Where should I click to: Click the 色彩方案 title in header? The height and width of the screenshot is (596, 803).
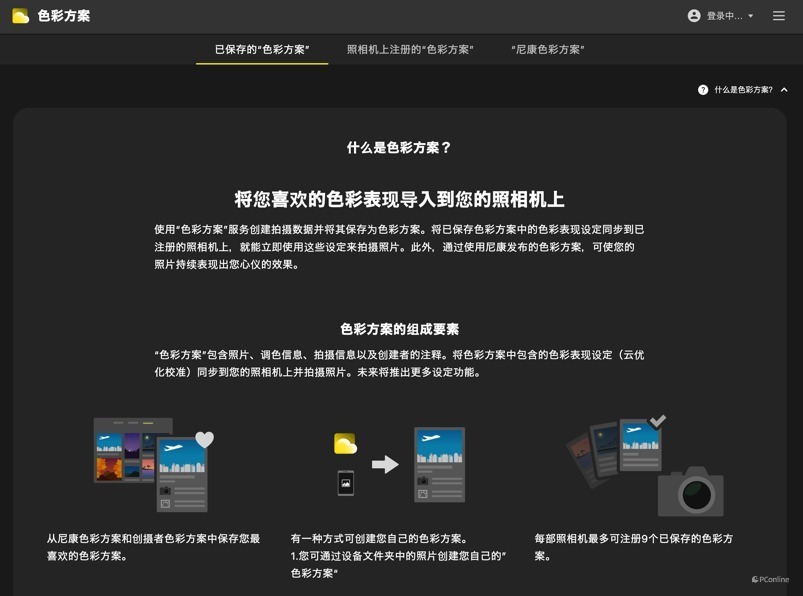(64, 16)
